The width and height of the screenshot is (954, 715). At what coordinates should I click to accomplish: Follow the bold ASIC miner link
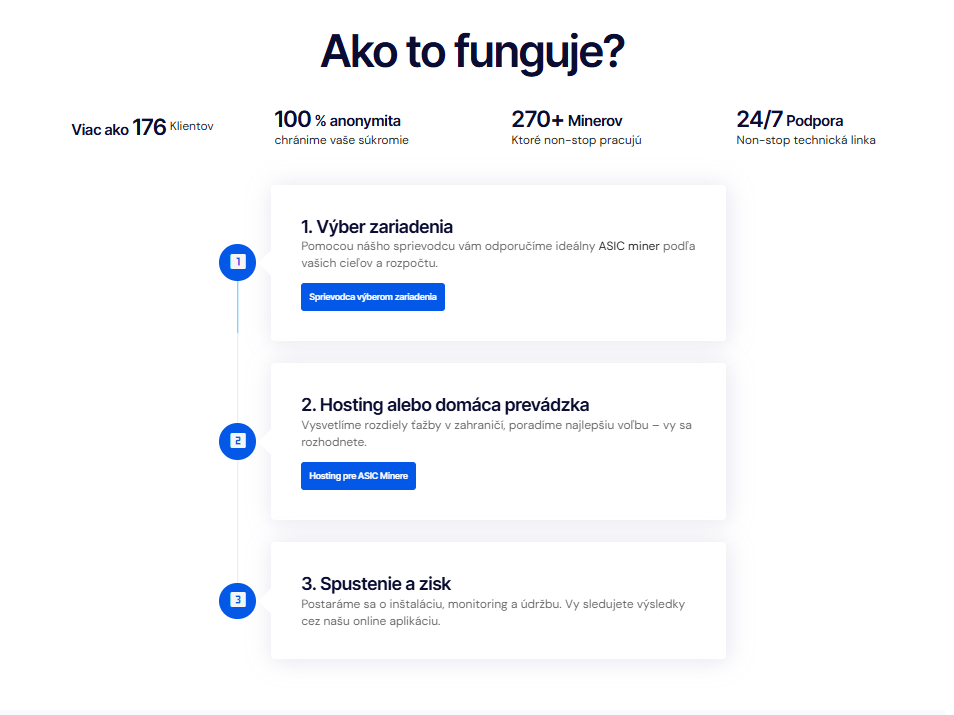pos(629,246)
